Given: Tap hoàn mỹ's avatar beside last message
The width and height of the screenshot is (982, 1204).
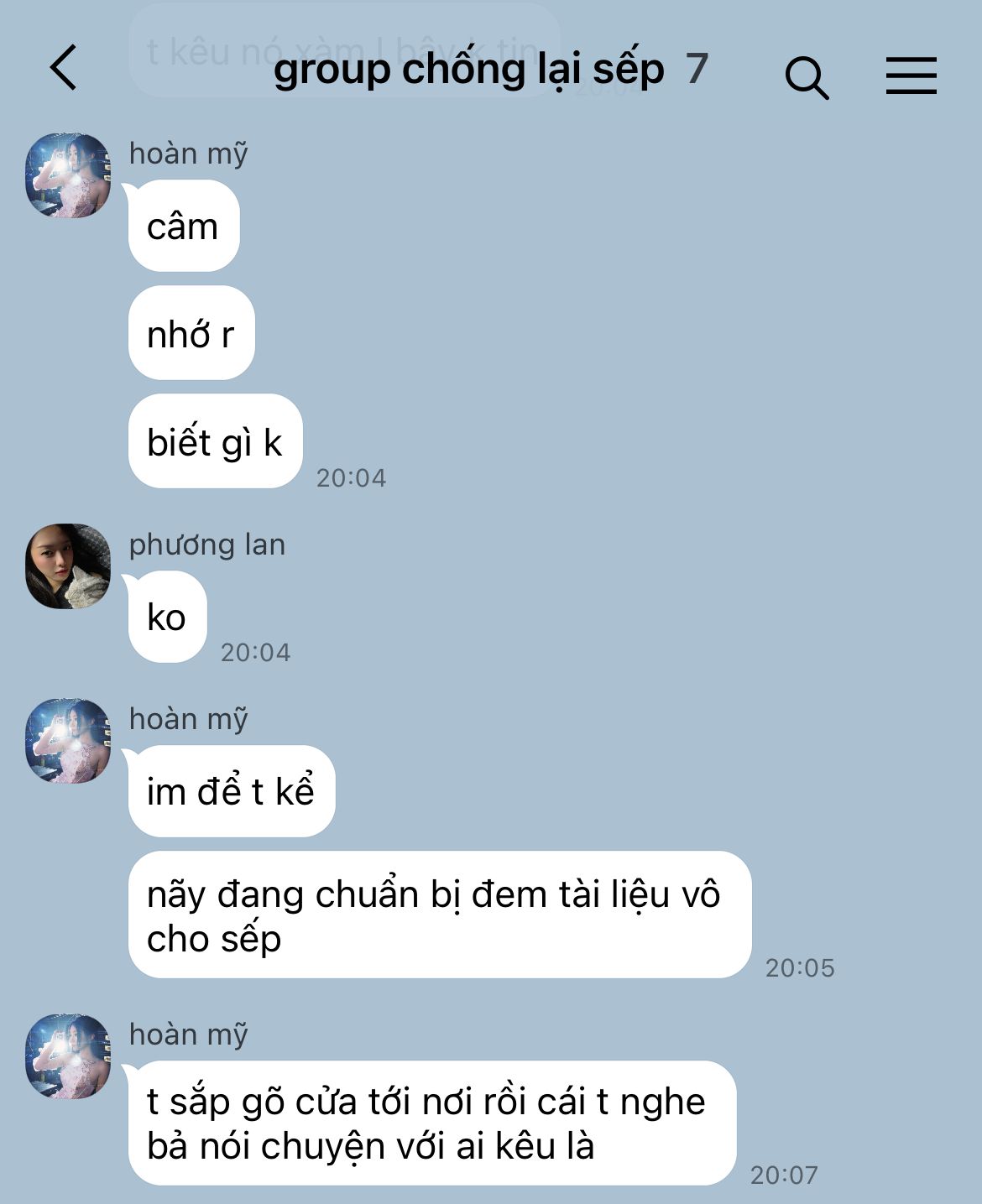Looking at the screenshot, I should 68,1056.
